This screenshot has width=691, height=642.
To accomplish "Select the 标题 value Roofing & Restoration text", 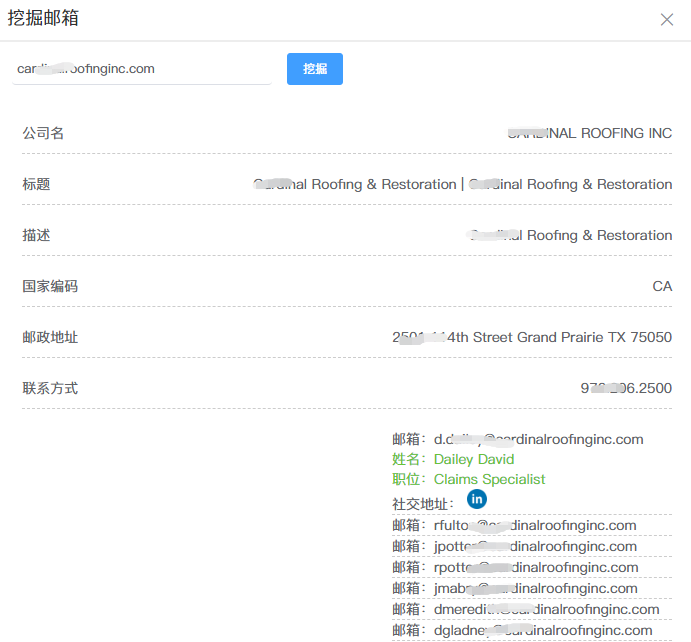I will pos(463,184).
